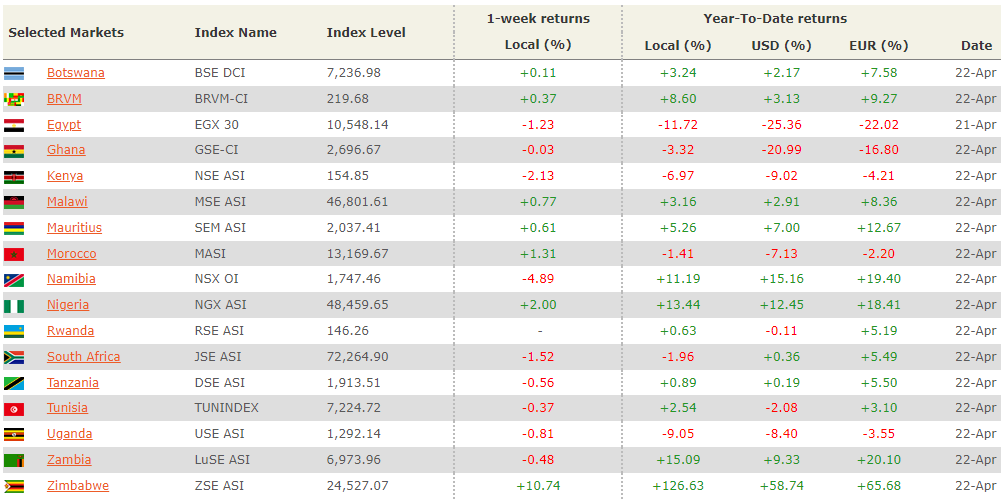Image resolution: width=1007 pixels, height=500 pixels.
Task: Open the Botswana market link
Action: (x=76, y=73)
